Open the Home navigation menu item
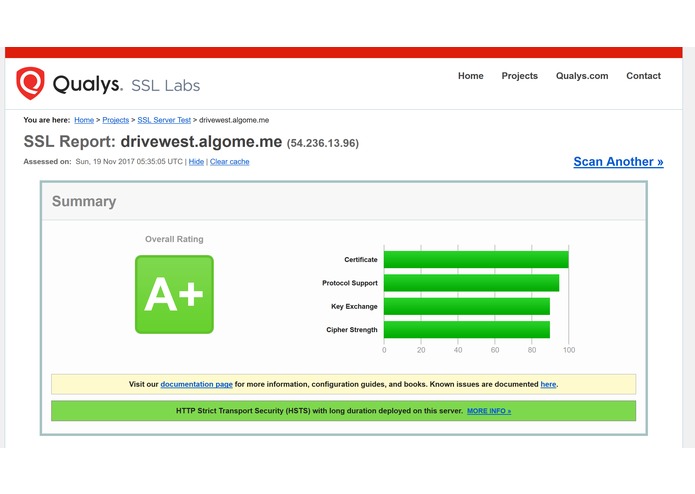Viewport: 695px width, 494px height. pyautogui.click(x=470, y=76)
